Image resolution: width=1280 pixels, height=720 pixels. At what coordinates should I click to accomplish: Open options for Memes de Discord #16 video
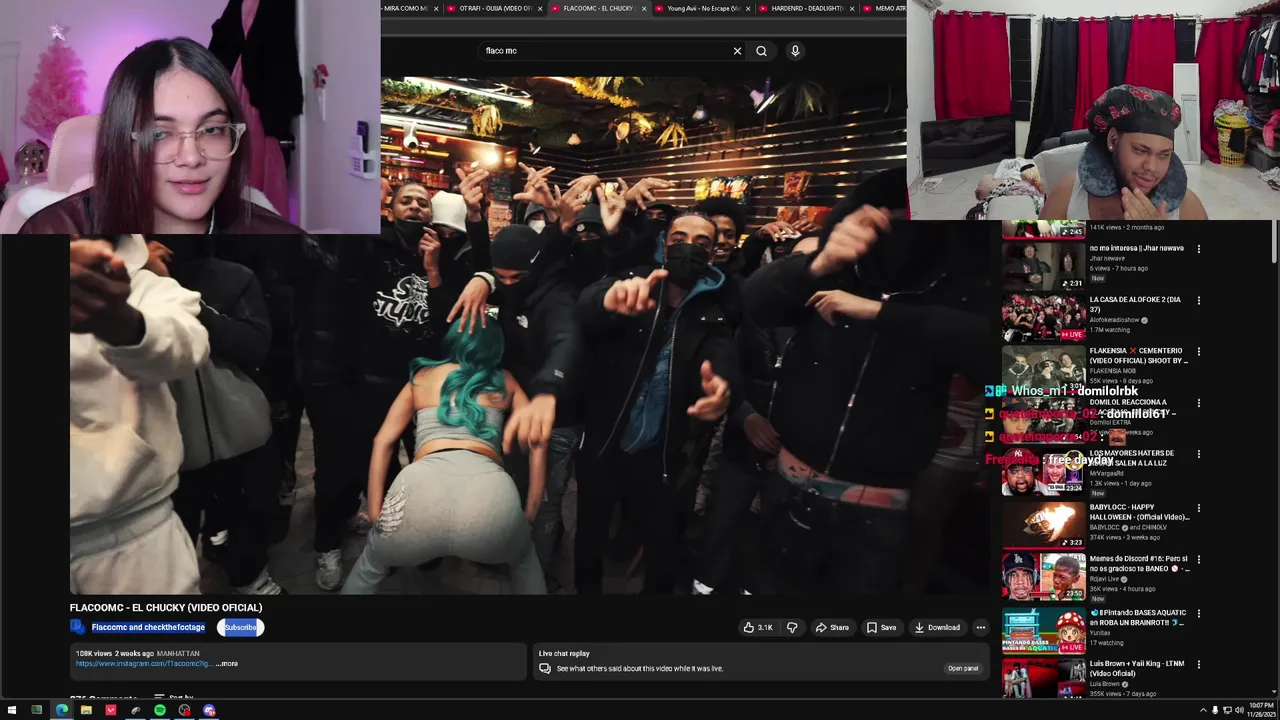[1199, 560]
